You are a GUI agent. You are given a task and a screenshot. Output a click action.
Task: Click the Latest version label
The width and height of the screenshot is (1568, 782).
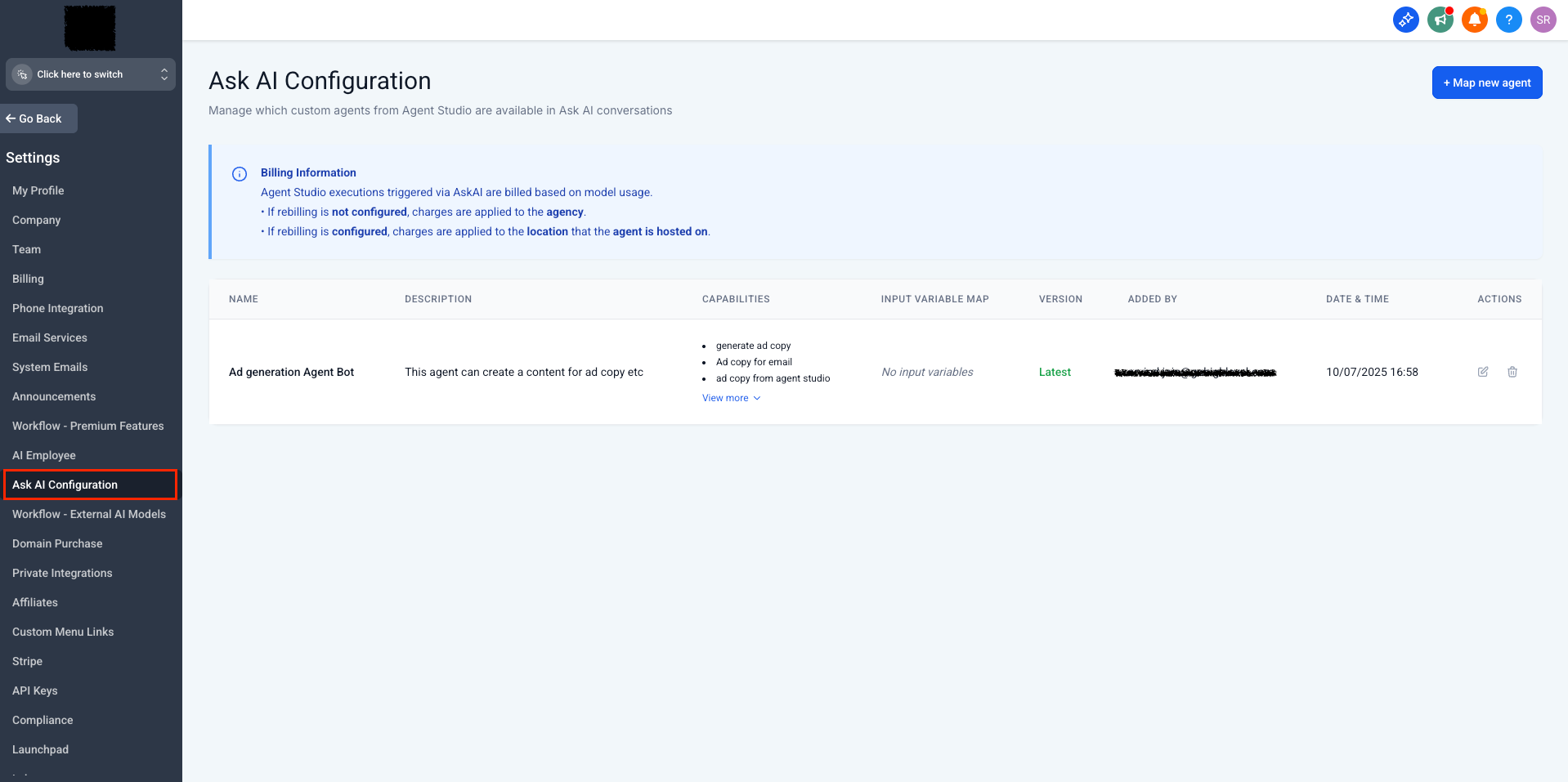1055,372
